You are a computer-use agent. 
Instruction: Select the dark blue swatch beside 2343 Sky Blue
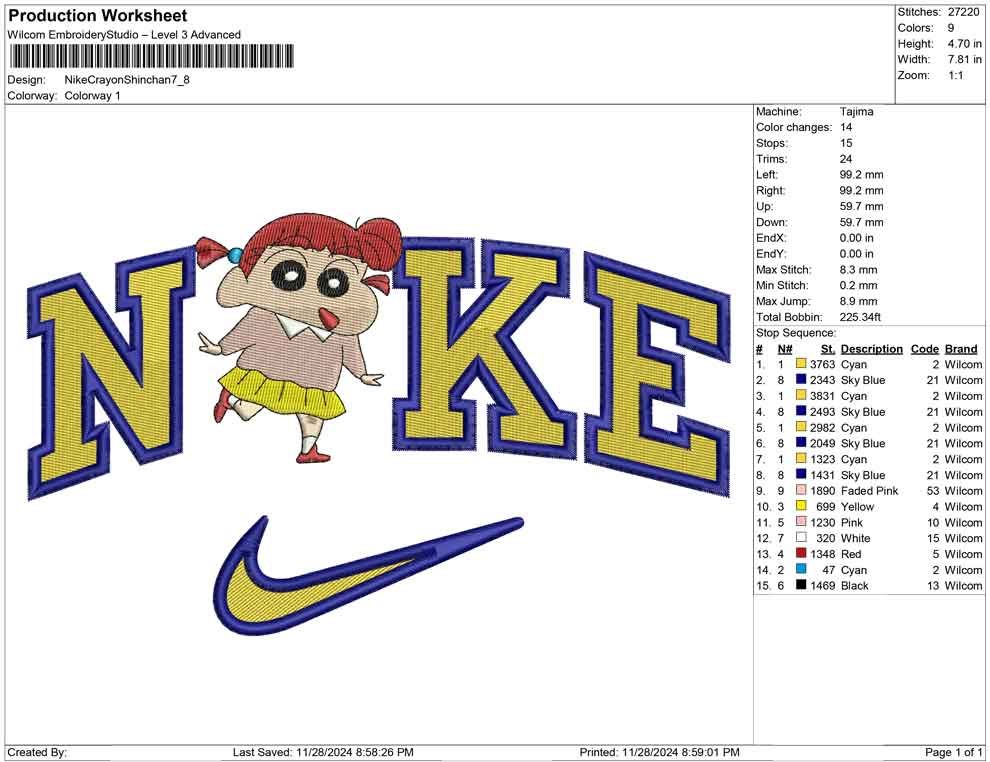[x=801, y=379]
